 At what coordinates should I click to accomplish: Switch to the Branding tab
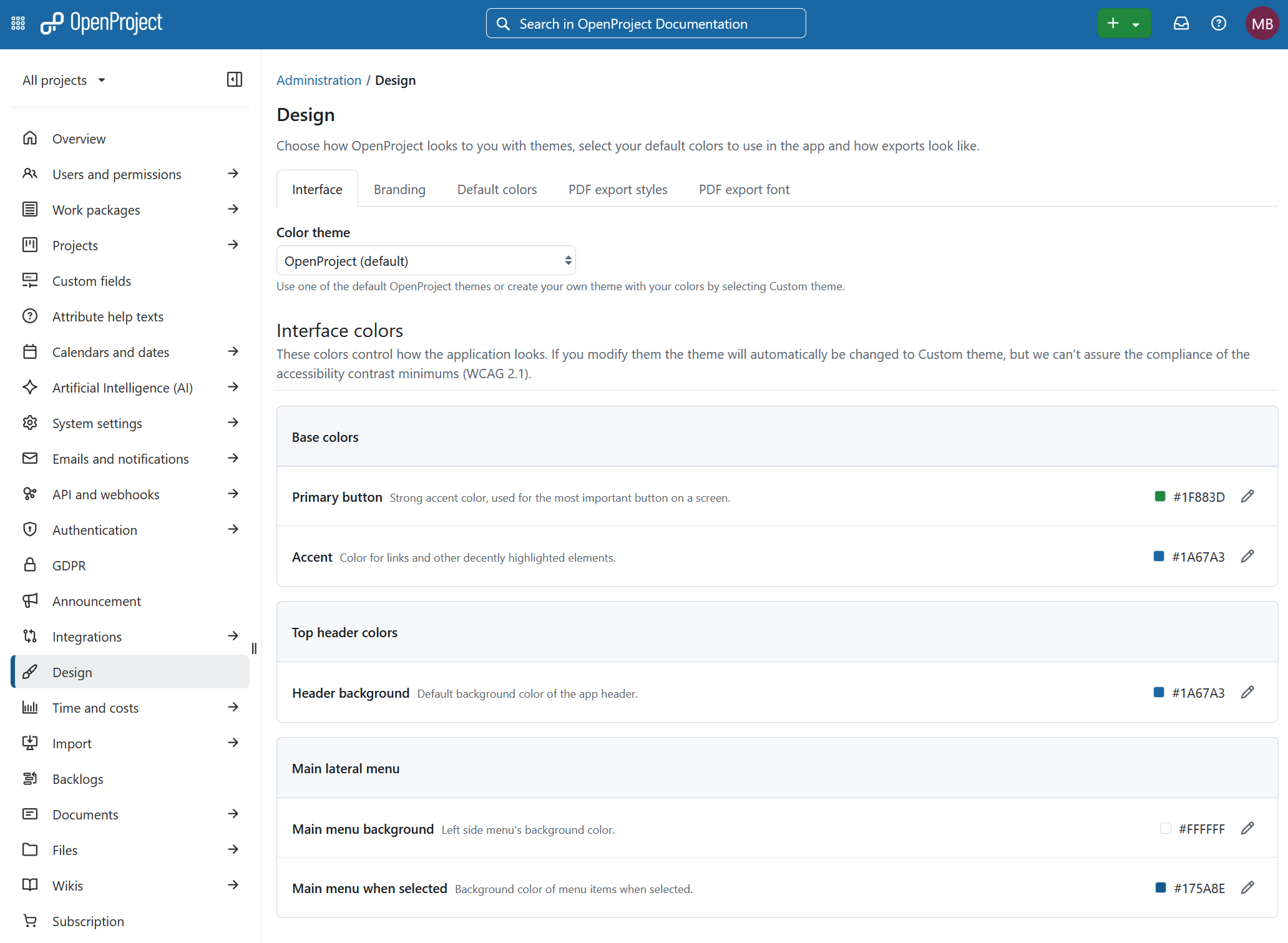399,189
